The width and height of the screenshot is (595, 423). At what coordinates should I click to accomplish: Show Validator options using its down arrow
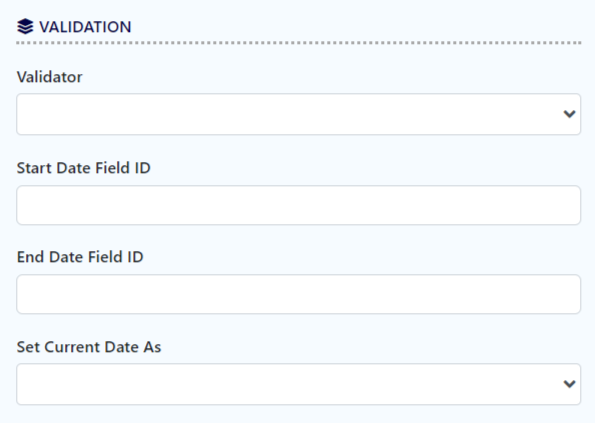tap(569, 114)
